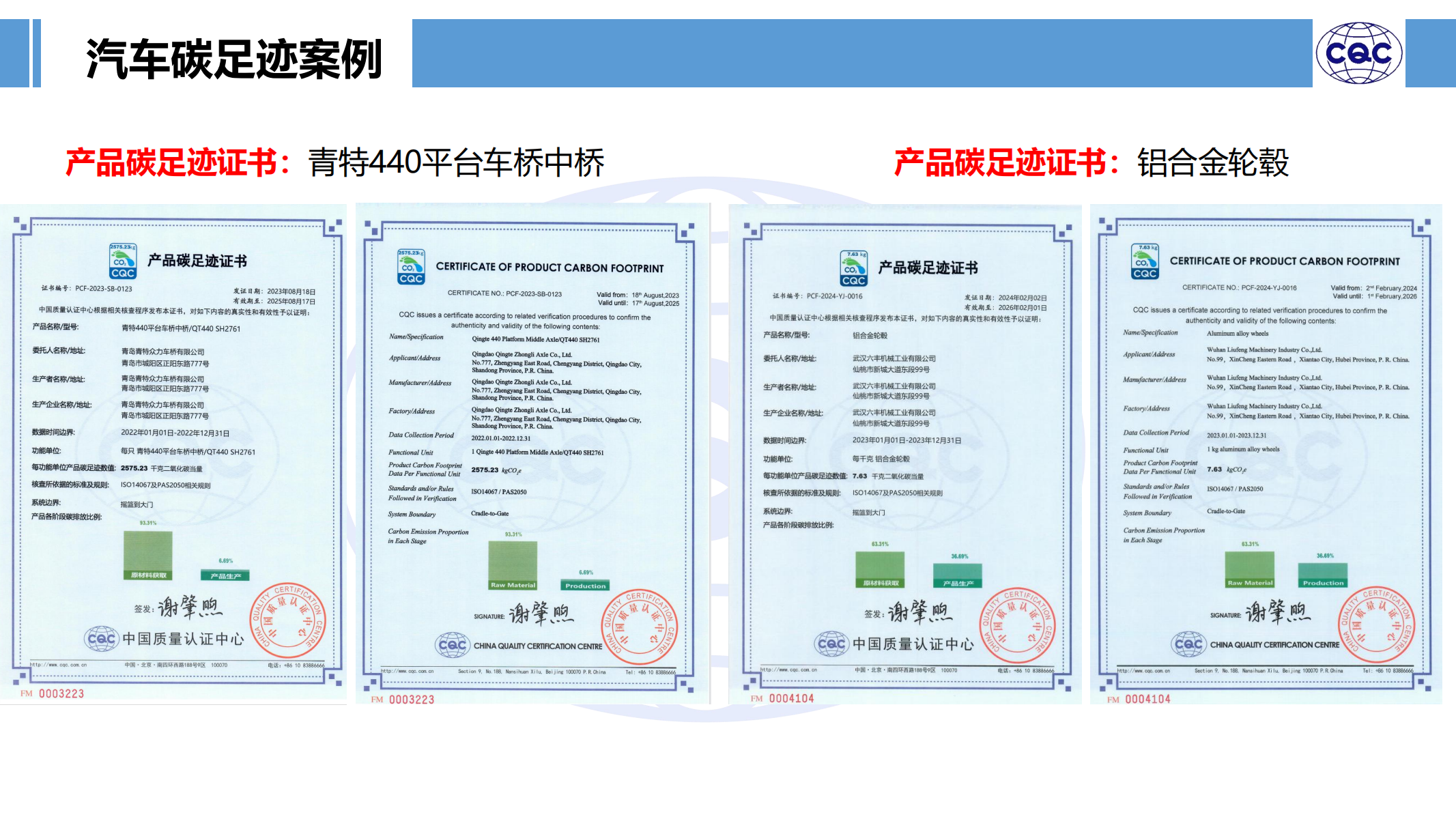Select 证书编号 PCF-2024-YJ-0016 on the Chinese certificate
Viewport: 1456px width, 819px height.
tap(818, 296)
